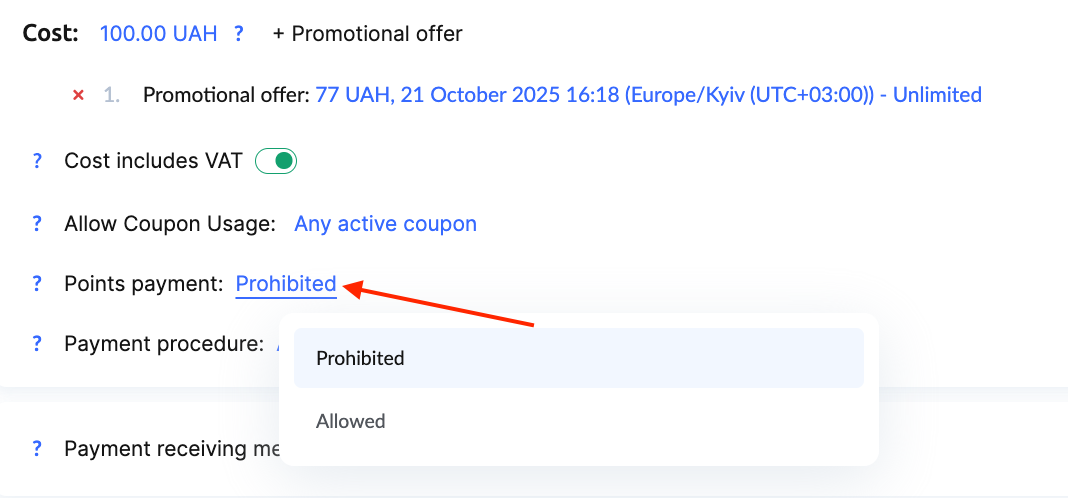Open the Any active coupon dropdown
The width and height of the screenshot is (1068, 498).
tap(385, 224)
